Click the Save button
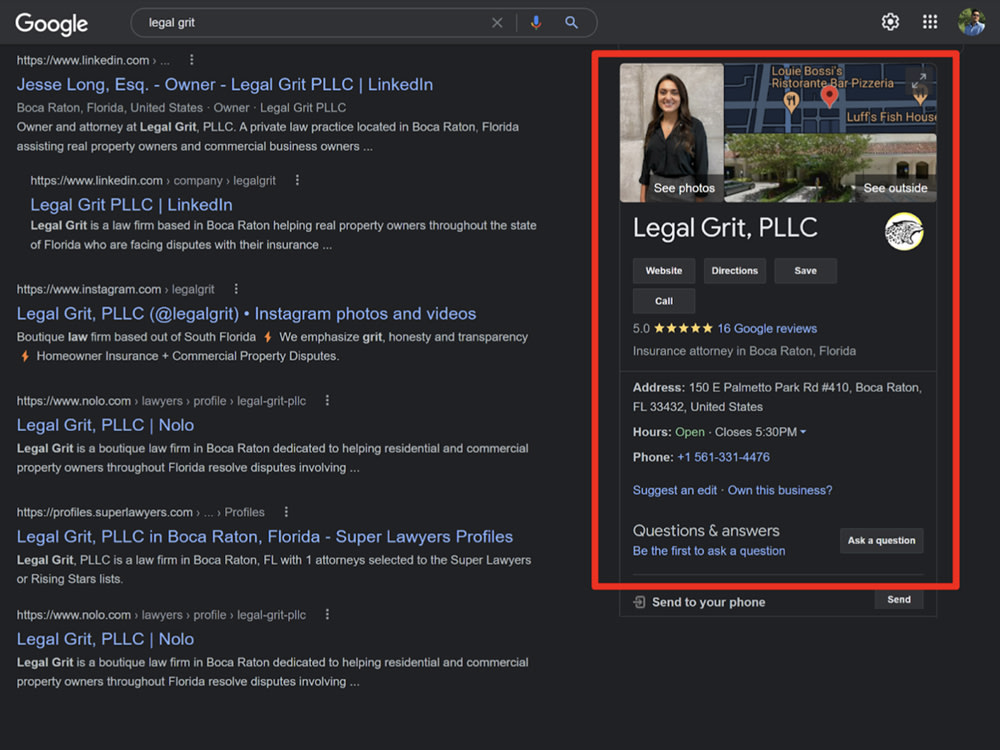 [x=805, y=271]
